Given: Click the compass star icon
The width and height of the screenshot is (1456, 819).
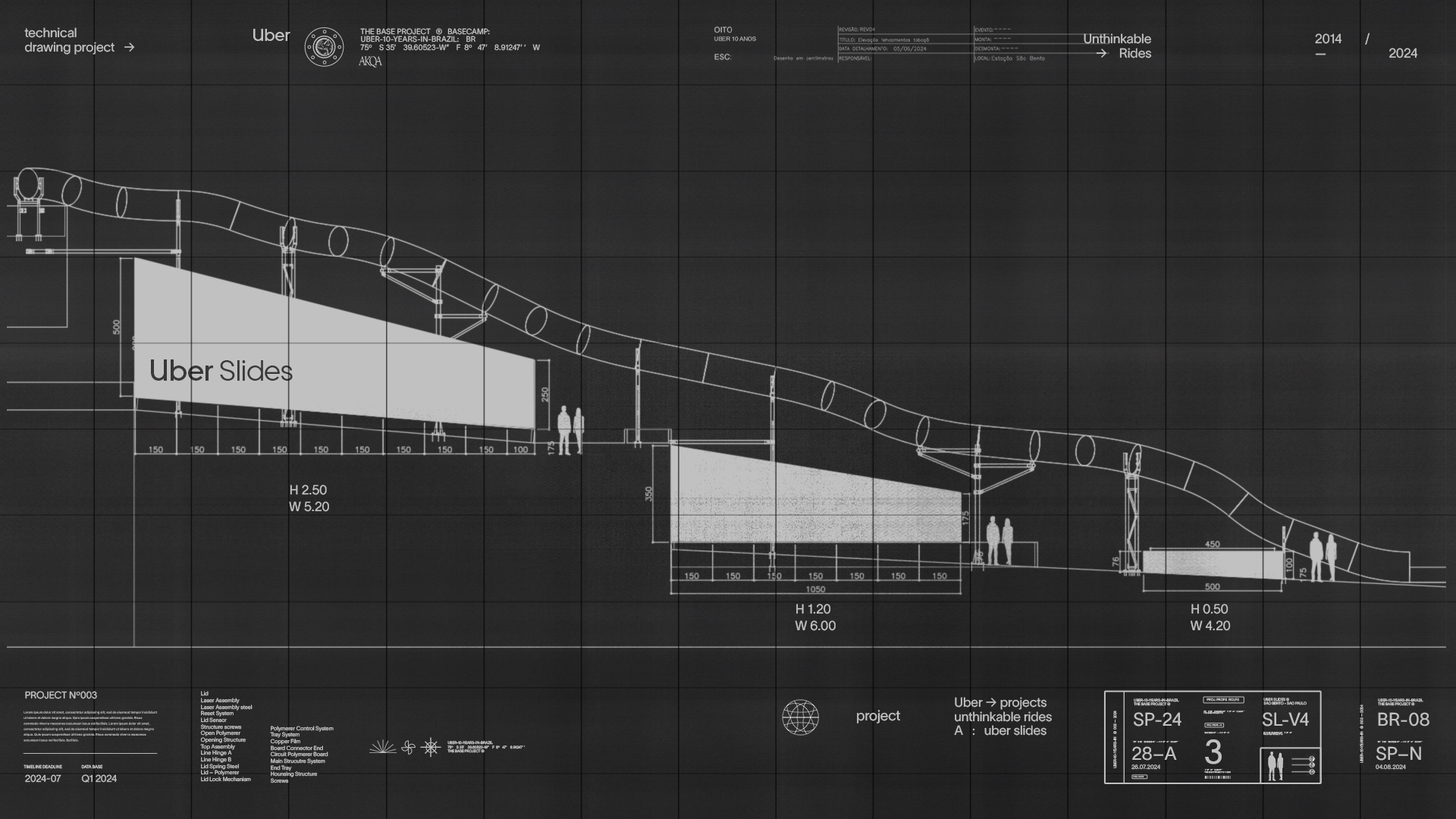Looking at the screenshot, I should (431, 748).
